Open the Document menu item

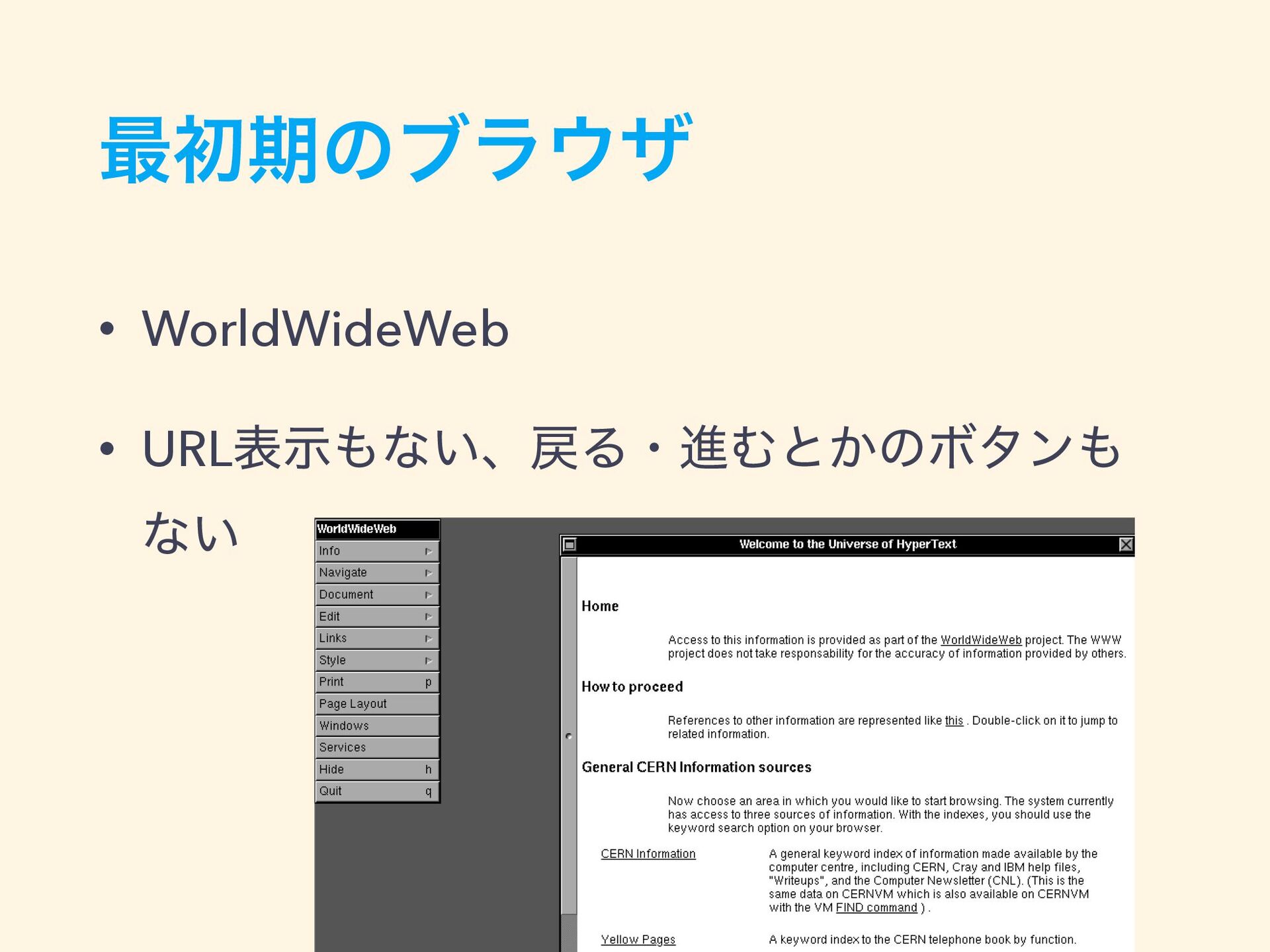[x=377, y=594]
